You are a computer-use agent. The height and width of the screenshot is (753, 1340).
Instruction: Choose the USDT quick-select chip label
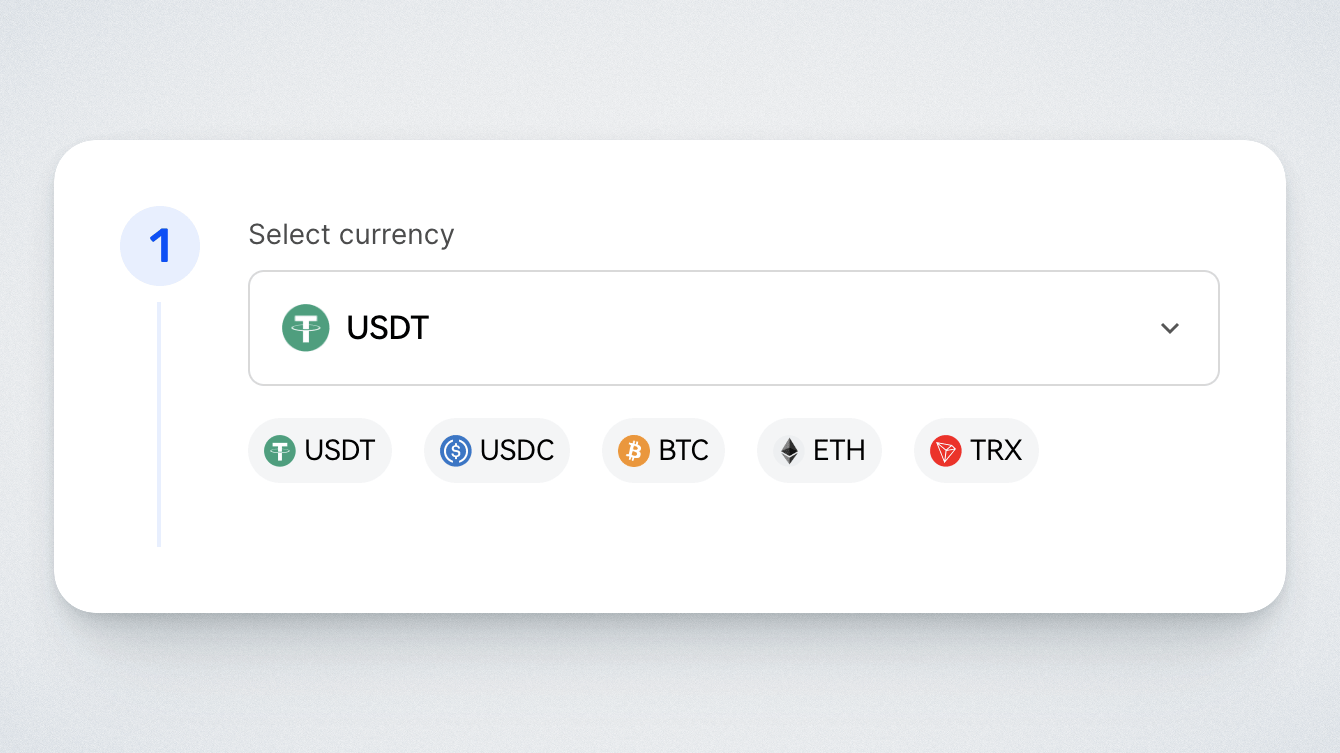(340, 451)
